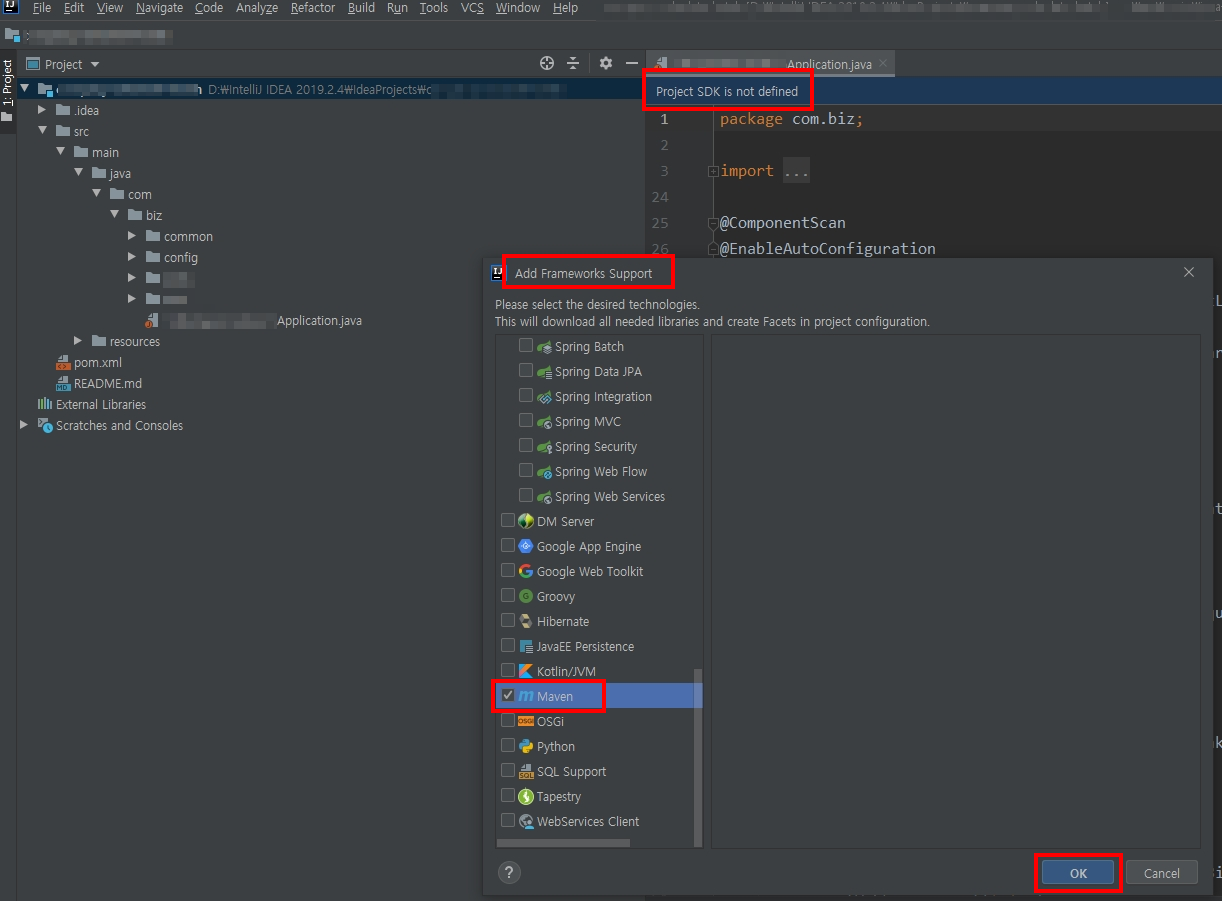The width and height of the screenshot is (1222, 901).
Task: Close the Add Frameworks Support dialog
Action: (1189, 272)
